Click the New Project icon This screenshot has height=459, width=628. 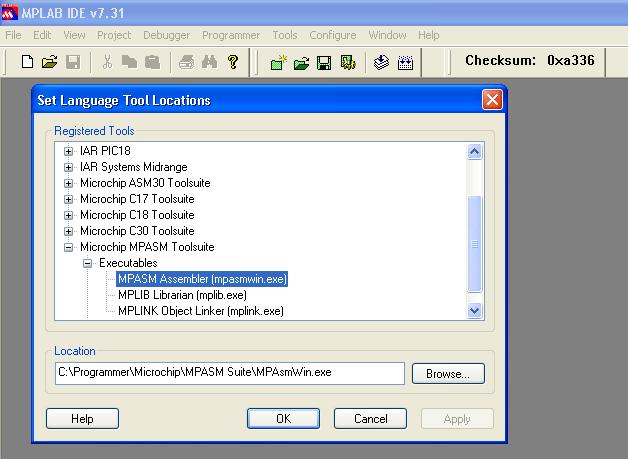[278, 62]
